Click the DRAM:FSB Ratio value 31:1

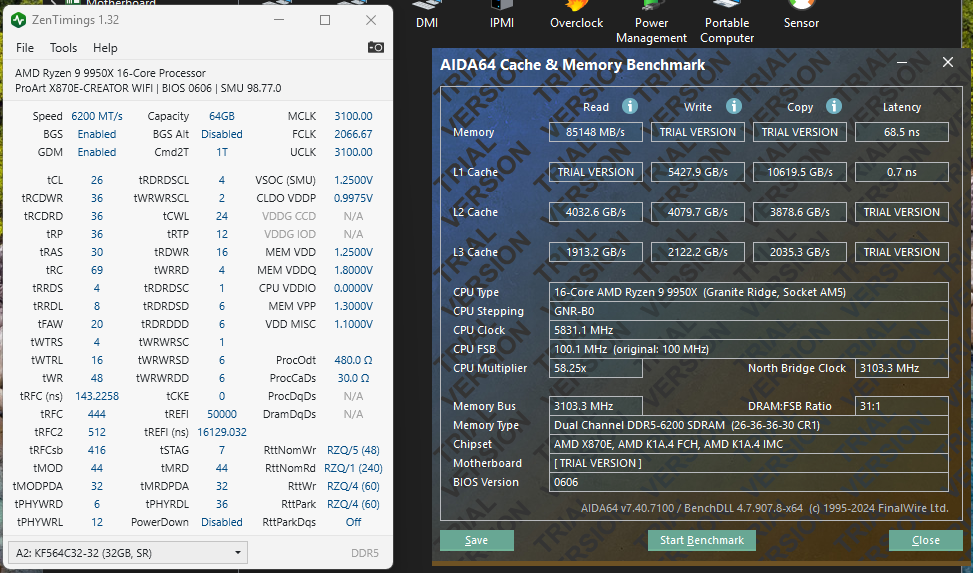click(x=902, y=406)
